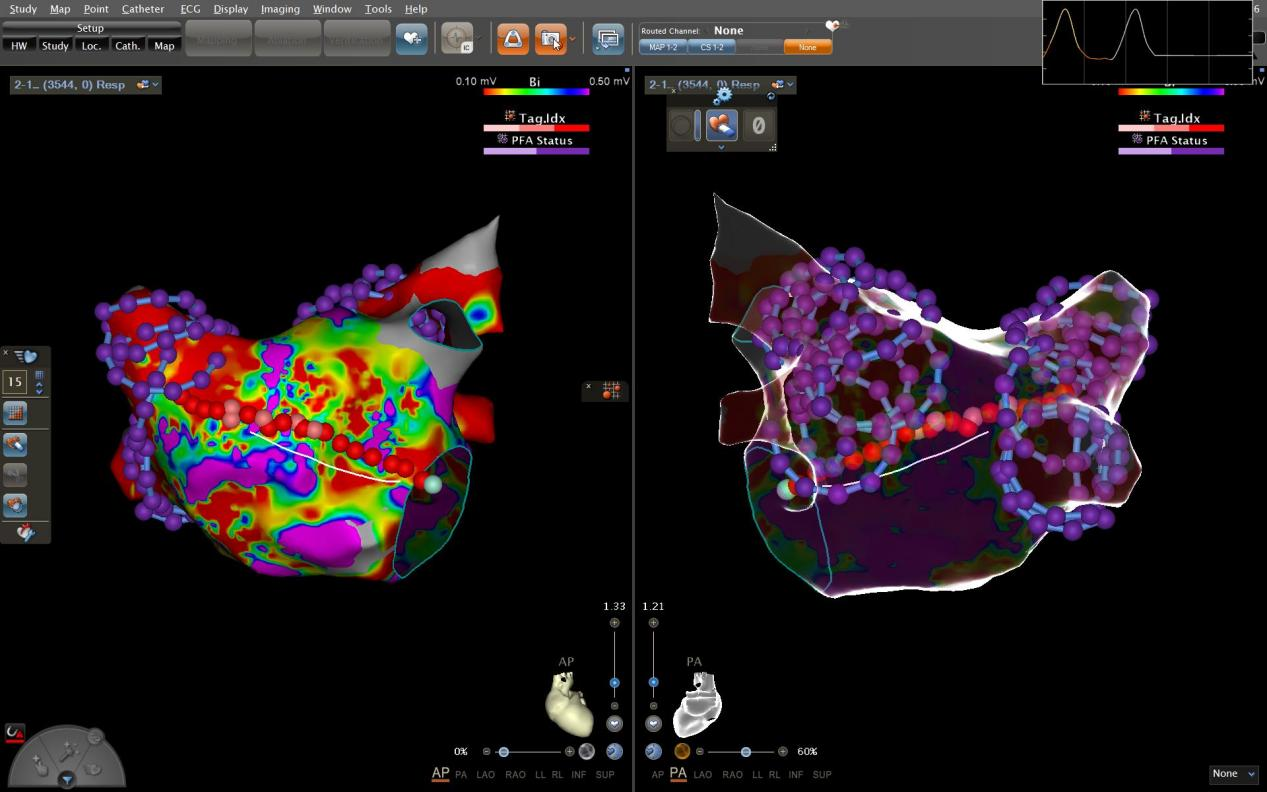Click the orange snapshot camera toolbar icon
The height and width of the screenshot is (792, 1267).
(549, 38)
